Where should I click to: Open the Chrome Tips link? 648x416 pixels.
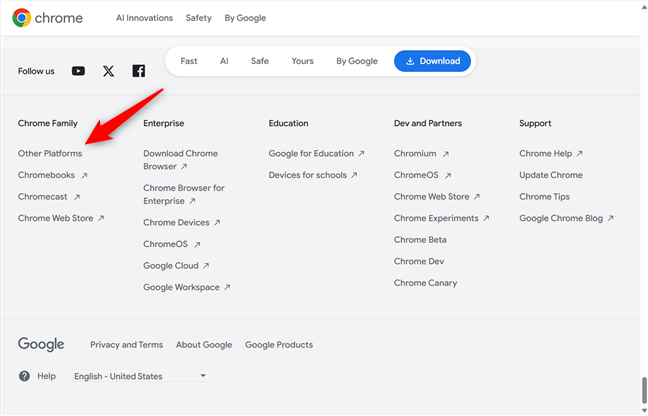(544, 197)
